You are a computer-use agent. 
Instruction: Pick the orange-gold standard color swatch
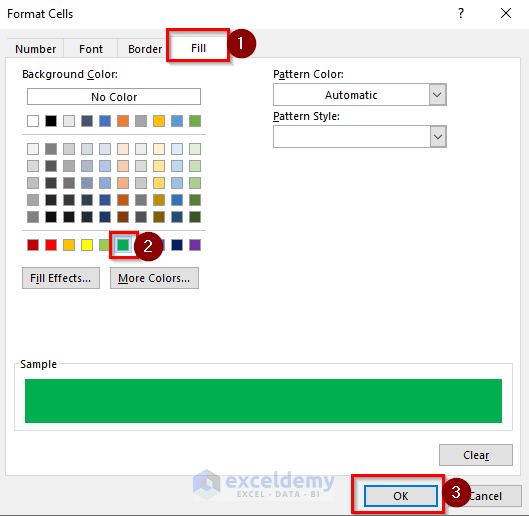(x=69, y=245)
